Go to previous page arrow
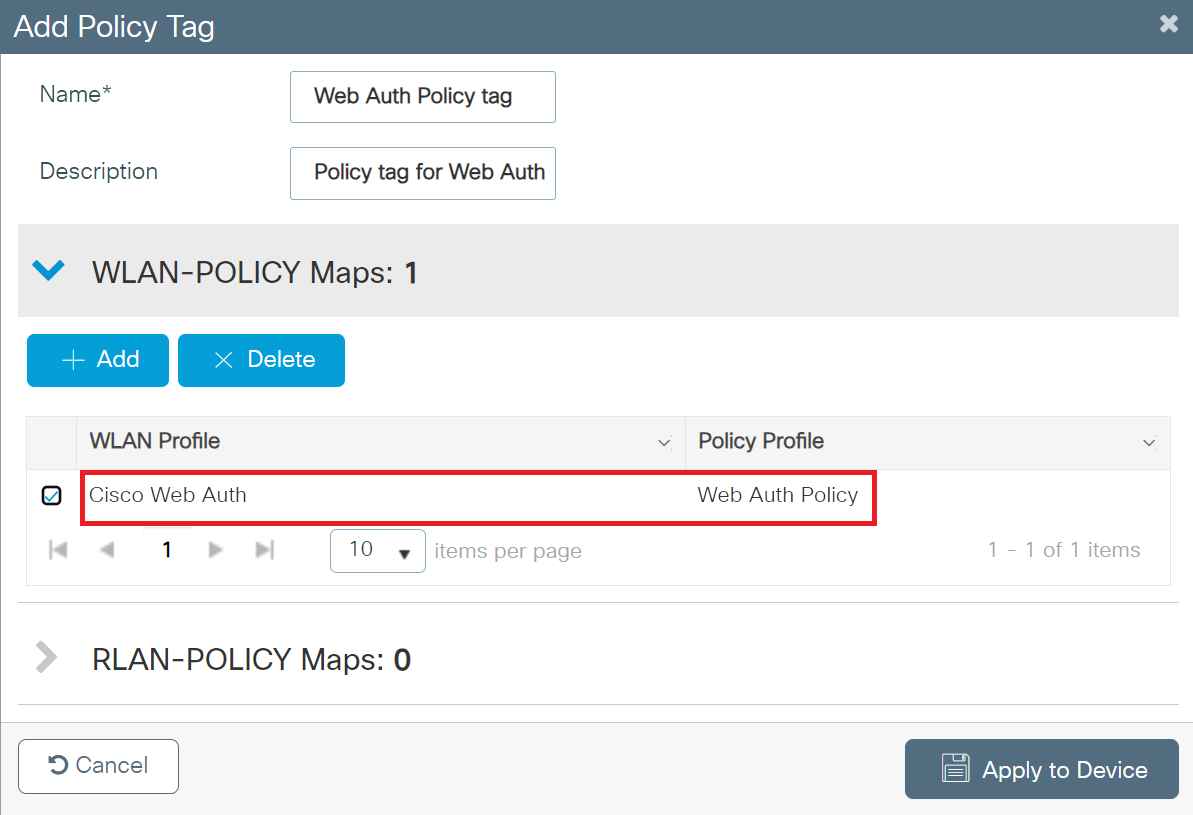Image resolution: width=1193 pixels, height=815 pixels. point(108,550)
